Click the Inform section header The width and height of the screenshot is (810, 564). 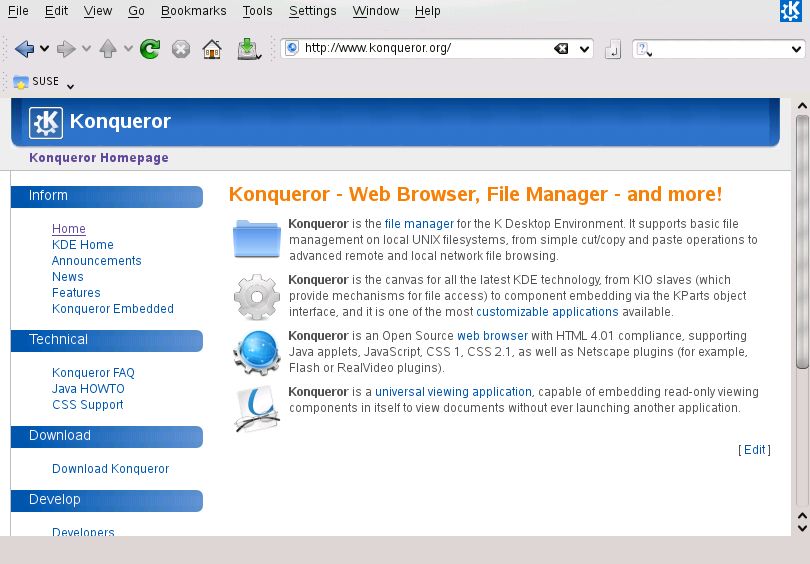[106, 196]
